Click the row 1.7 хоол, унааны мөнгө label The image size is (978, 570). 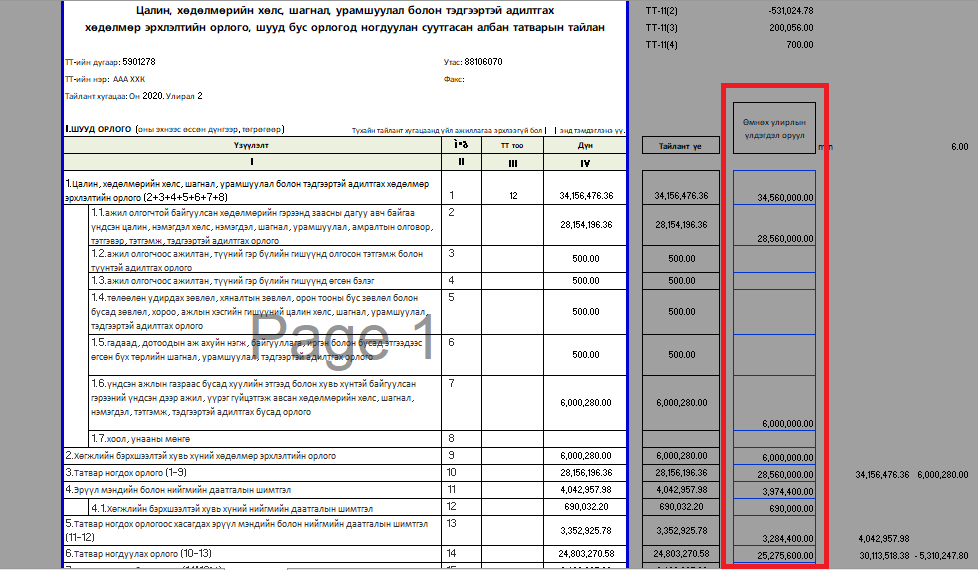140,439
